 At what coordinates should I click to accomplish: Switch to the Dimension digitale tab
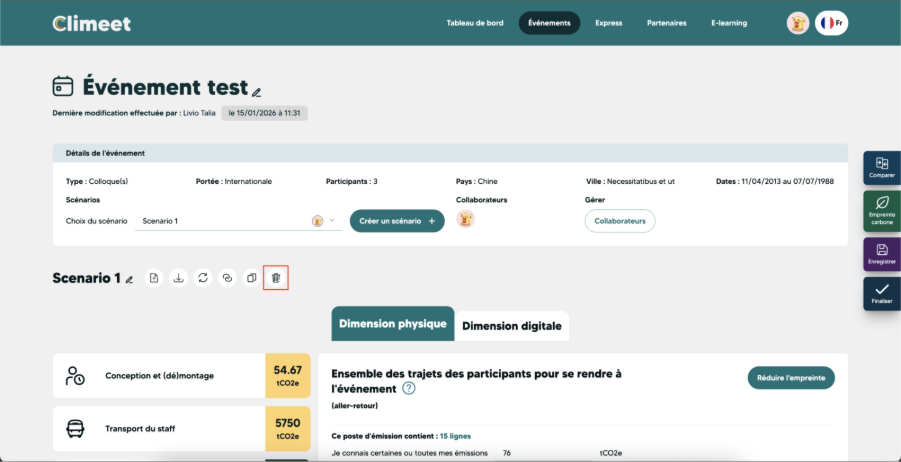coord(511,326)
